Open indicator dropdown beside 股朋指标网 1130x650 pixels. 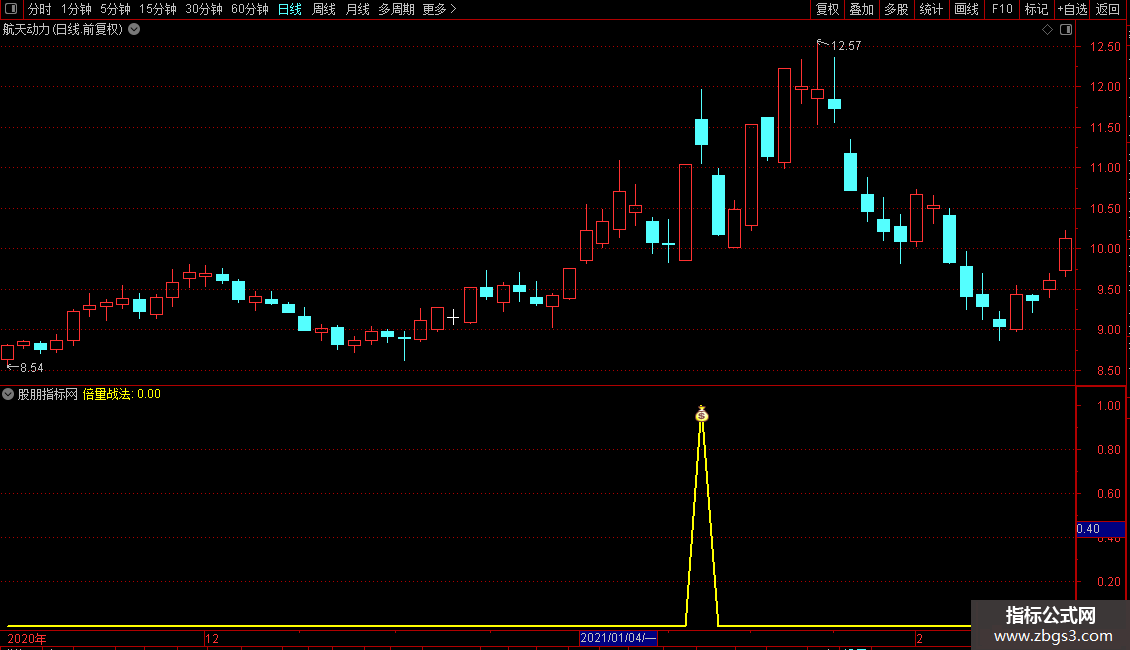tap(8, 394)
